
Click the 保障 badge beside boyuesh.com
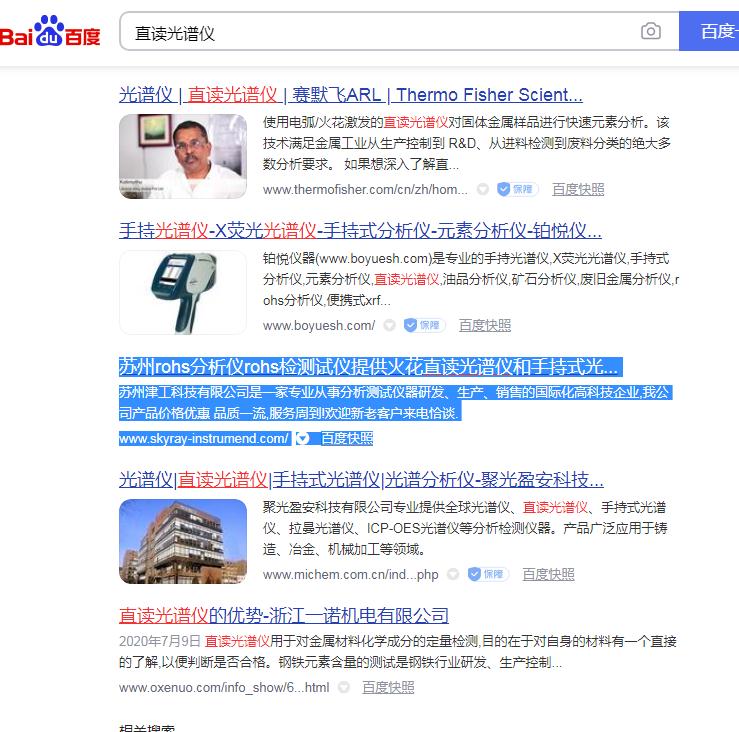[423, 325]
